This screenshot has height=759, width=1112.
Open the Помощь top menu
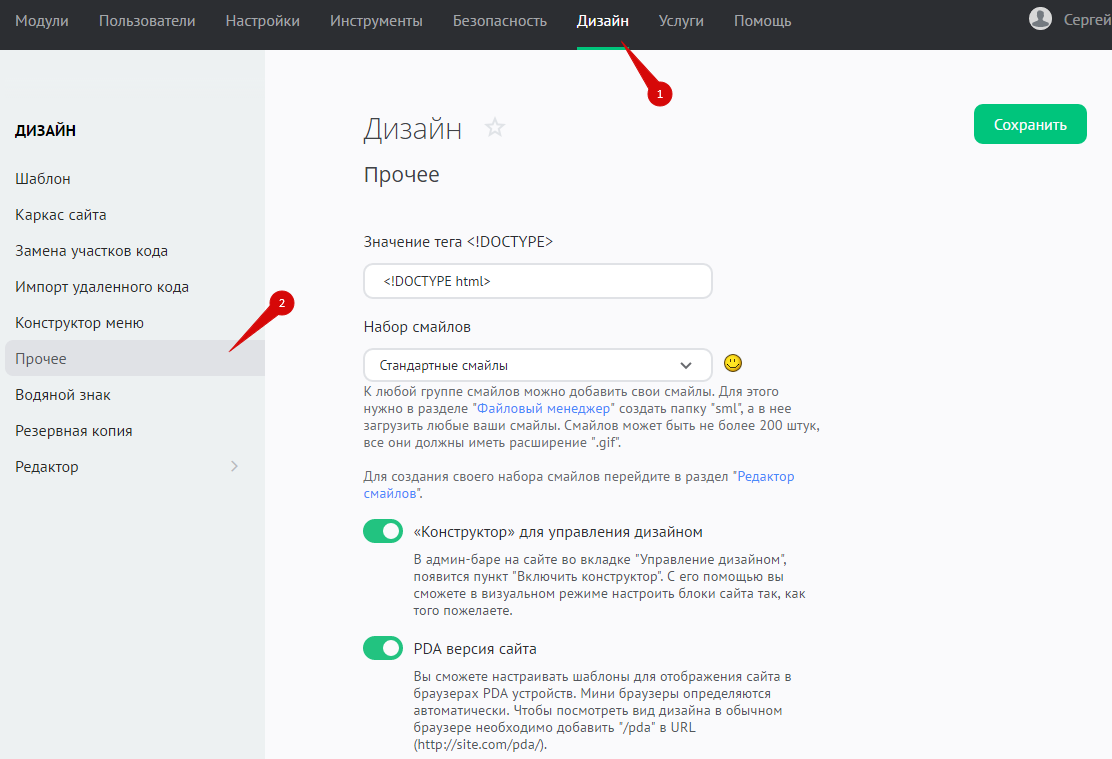pyautogui.click(x=762, y=21)
